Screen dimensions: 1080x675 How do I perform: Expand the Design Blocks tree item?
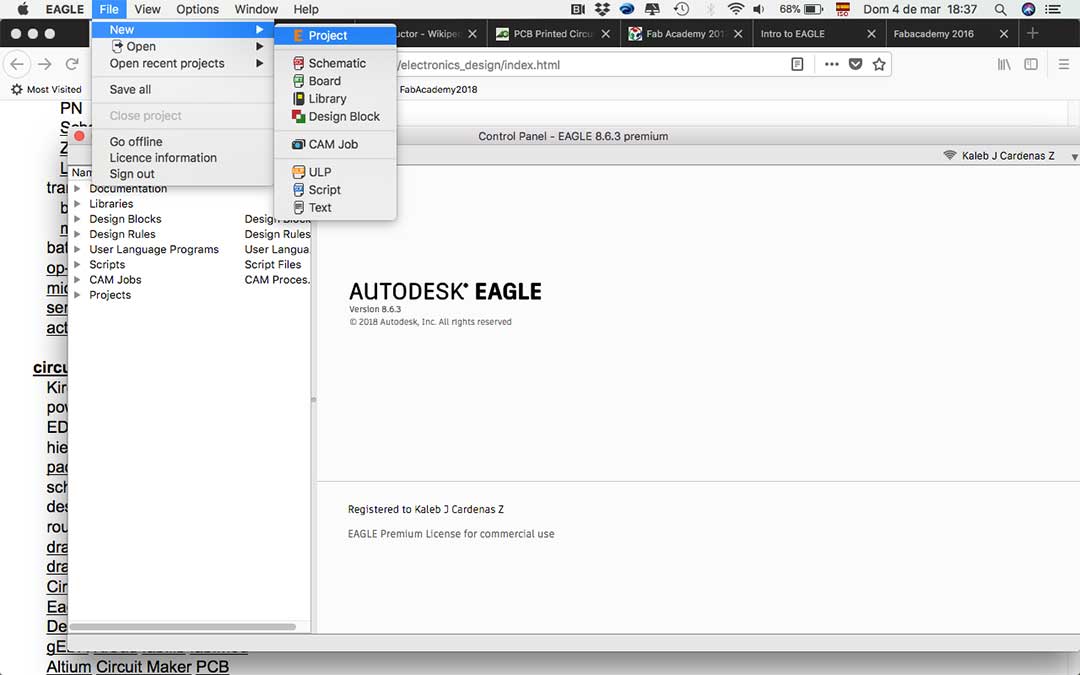click(x=77, y=219)
